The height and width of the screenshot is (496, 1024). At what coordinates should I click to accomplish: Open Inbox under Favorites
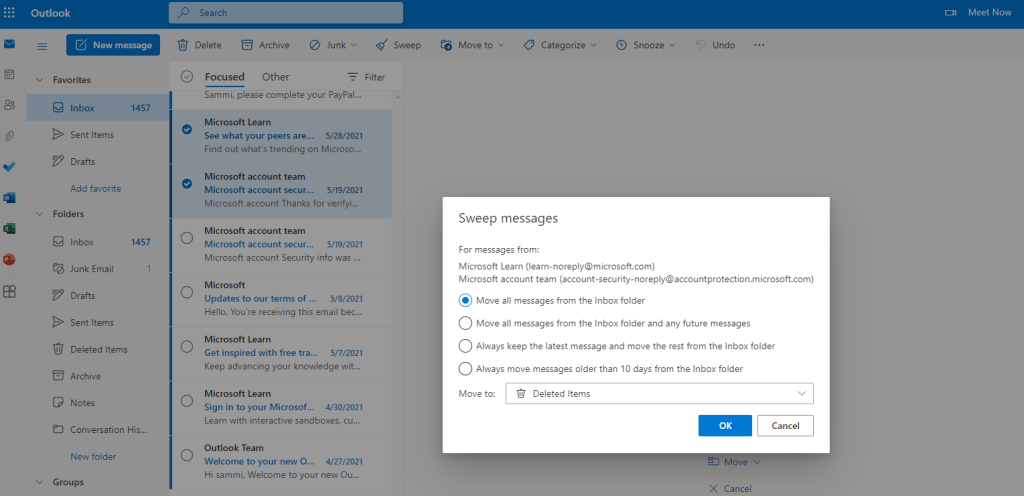[97, 108]
